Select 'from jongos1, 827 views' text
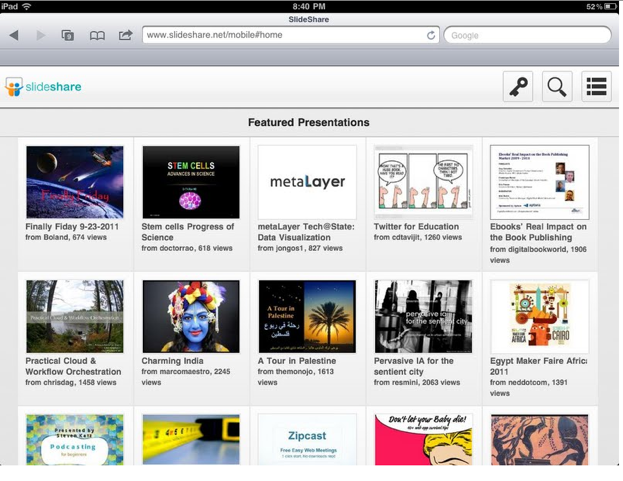 (x=300, y=248)
